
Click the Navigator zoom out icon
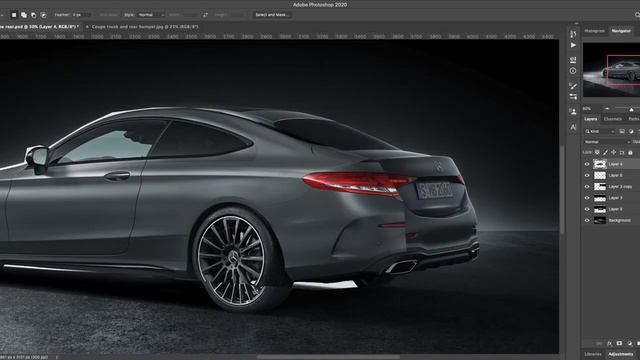(x=607, y=109)
